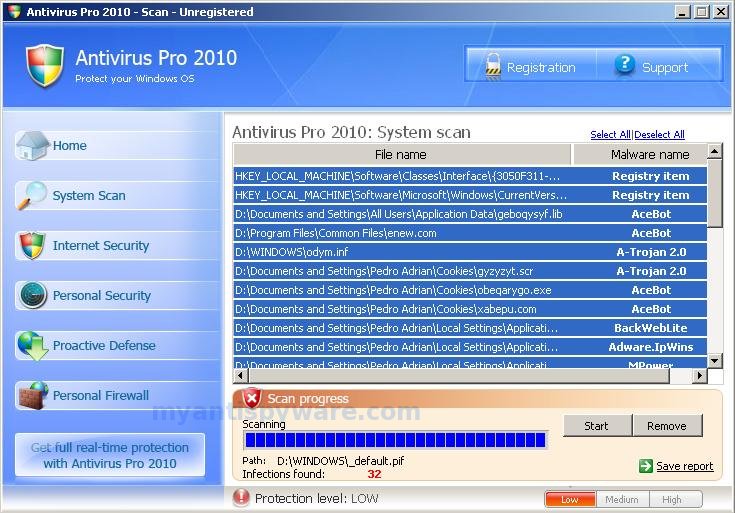Click the padlock icon beside Registration
The image size is (735, 513).
[x=493, y=66]
